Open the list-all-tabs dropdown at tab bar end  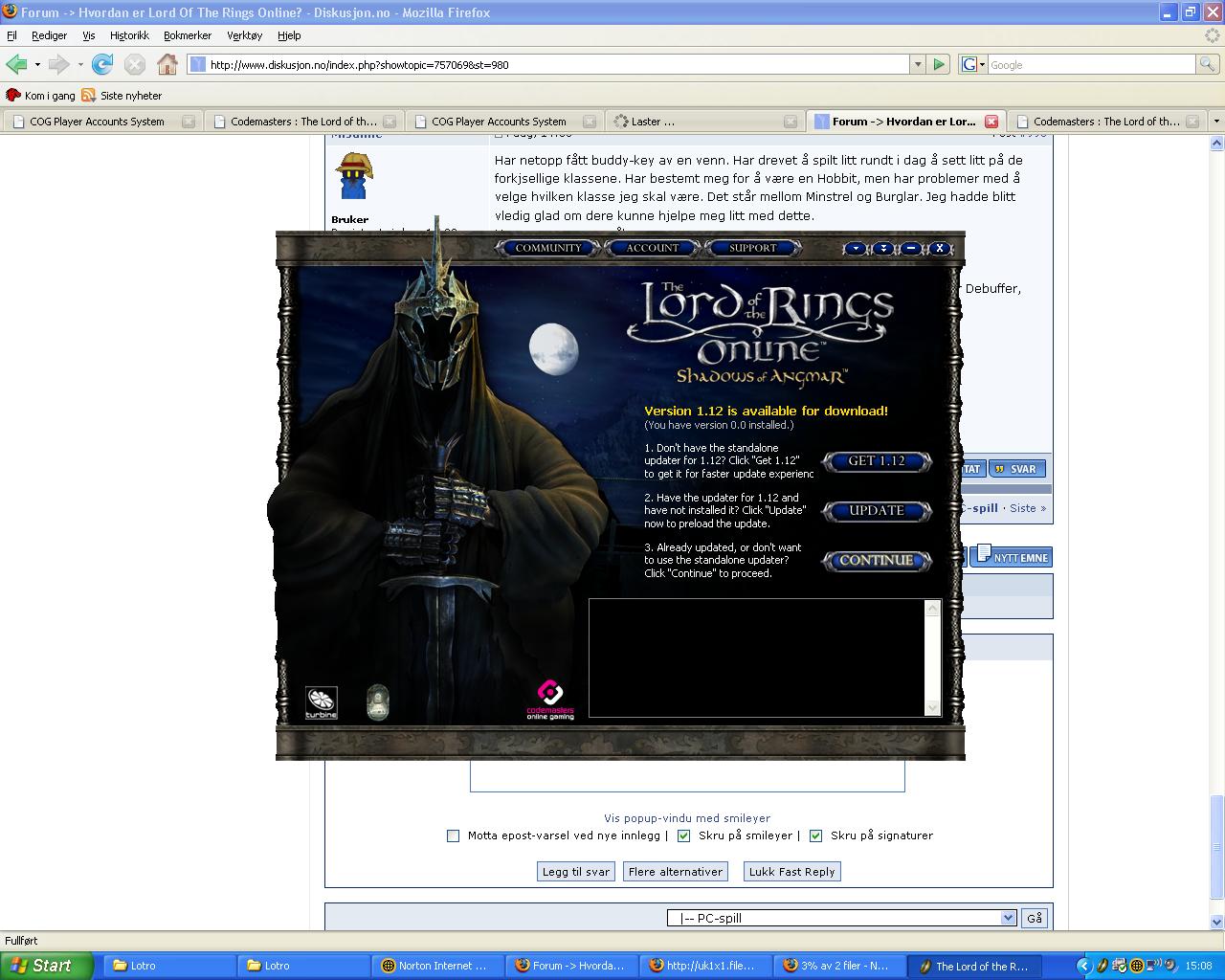point(1216,122)
